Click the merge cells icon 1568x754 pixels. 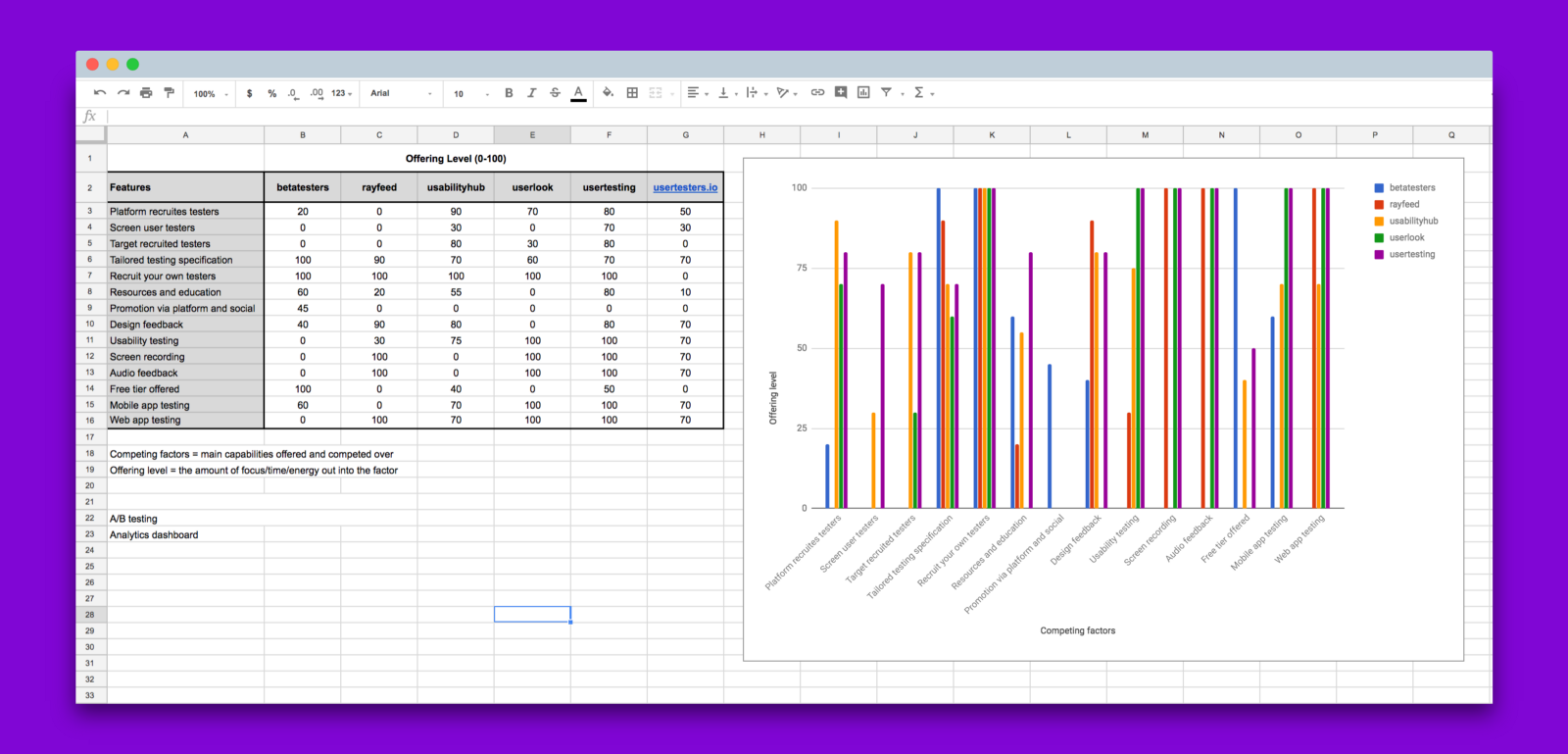click(656, 93)
